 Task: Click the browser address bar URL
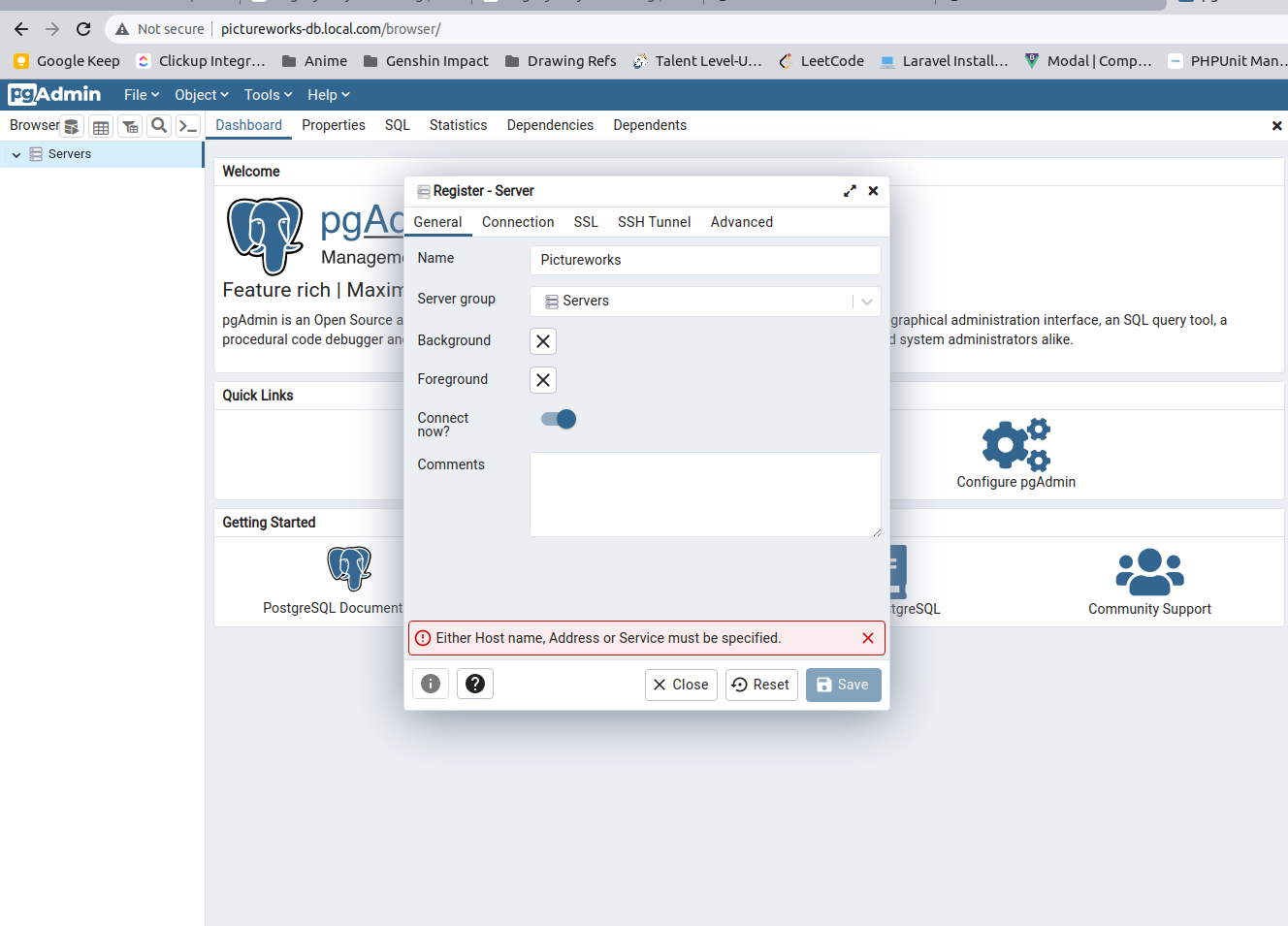pos(331,29)
